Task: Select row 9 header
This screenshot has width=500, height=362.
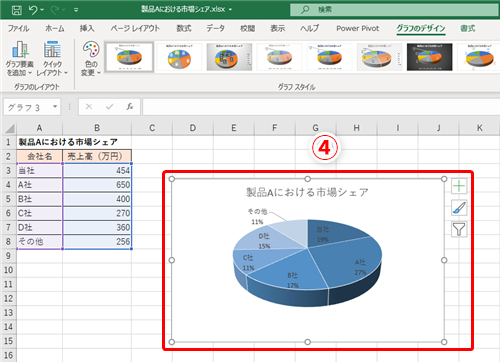Action: 8,256
